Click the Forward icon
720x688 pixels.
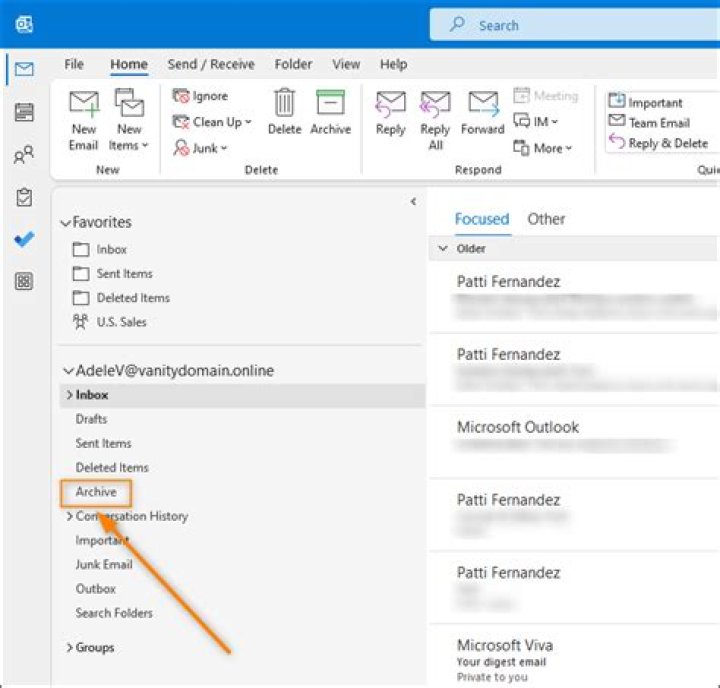(x=483, y=105)
